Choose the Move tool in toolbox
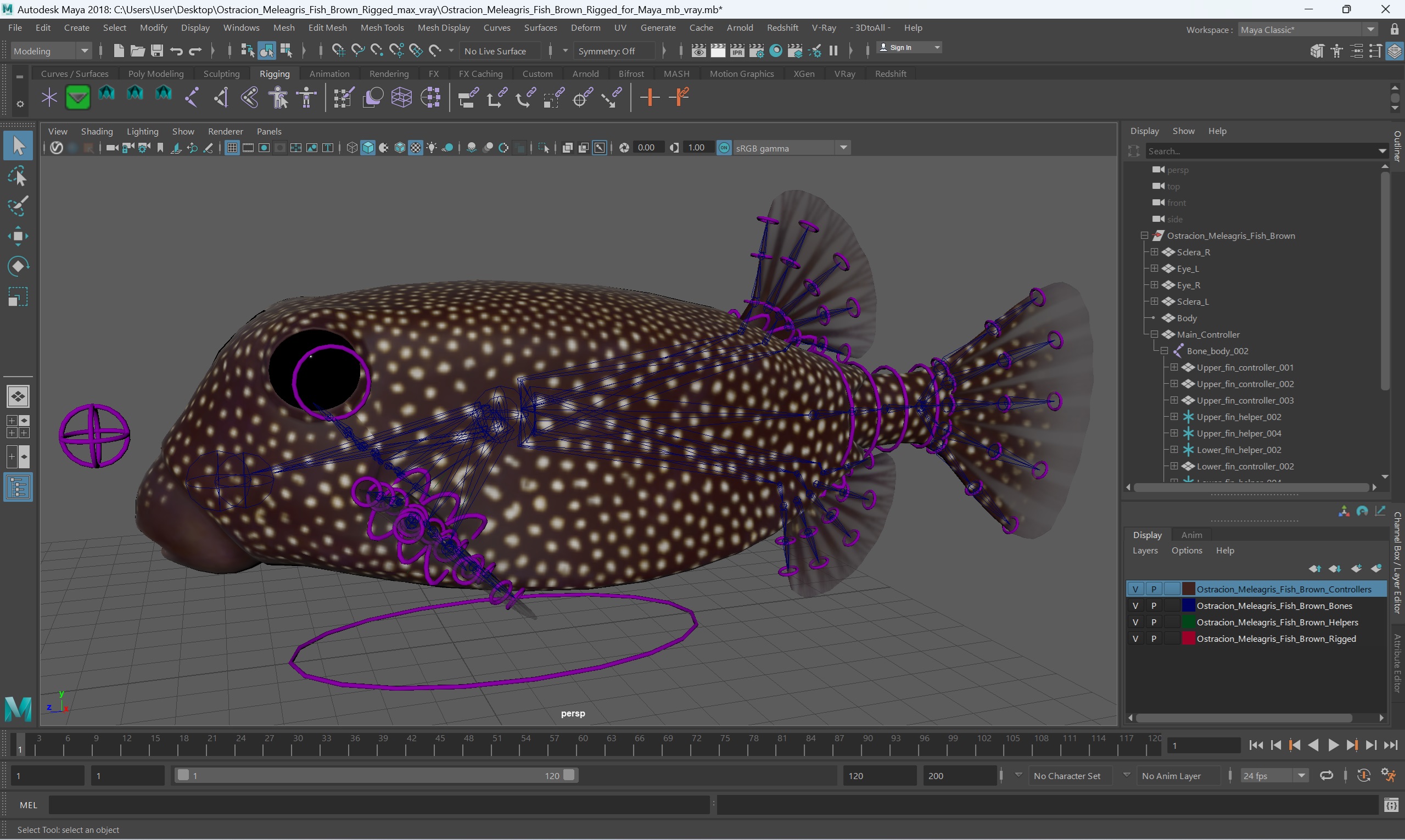 (18, 237)
